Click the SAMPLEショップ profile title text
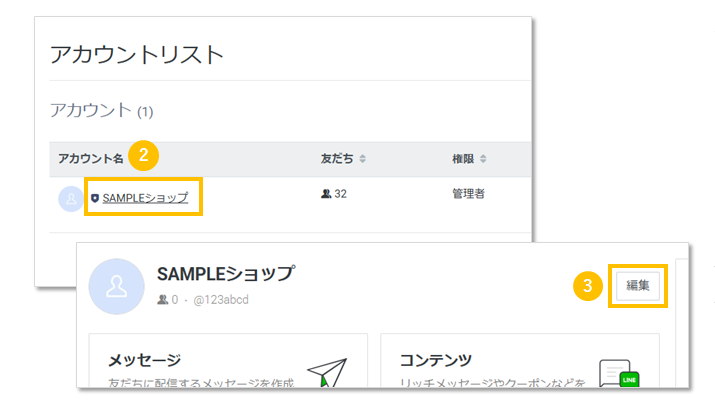The image size is (715, 407). (x=225, y=273)
